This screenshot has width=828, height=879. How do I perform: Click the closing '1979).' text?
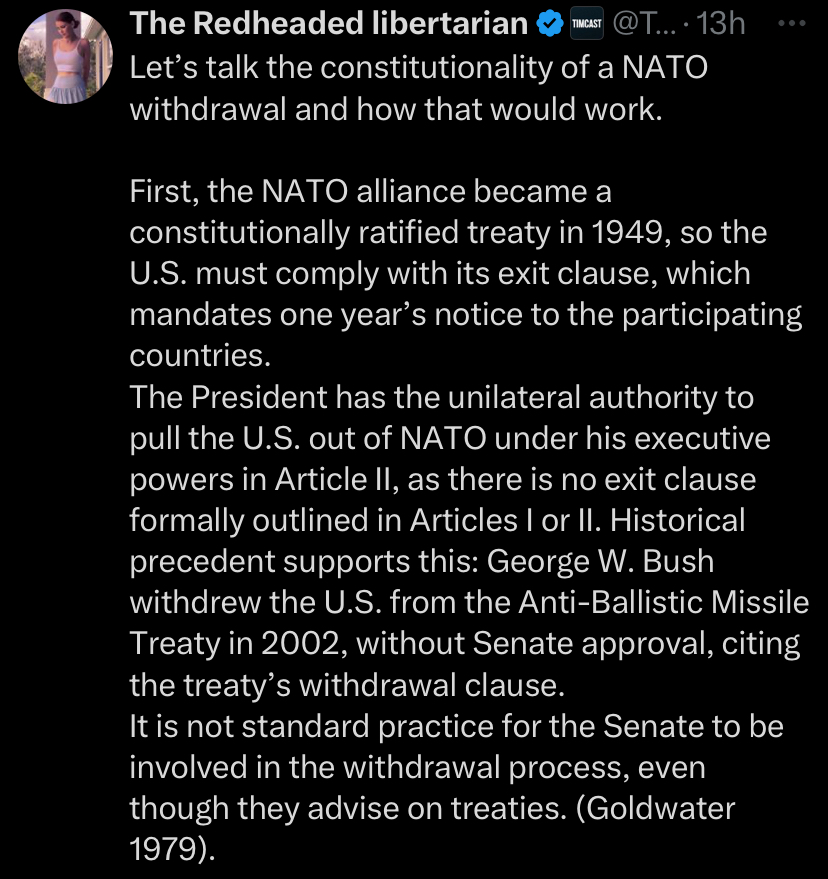pos(172,849)
